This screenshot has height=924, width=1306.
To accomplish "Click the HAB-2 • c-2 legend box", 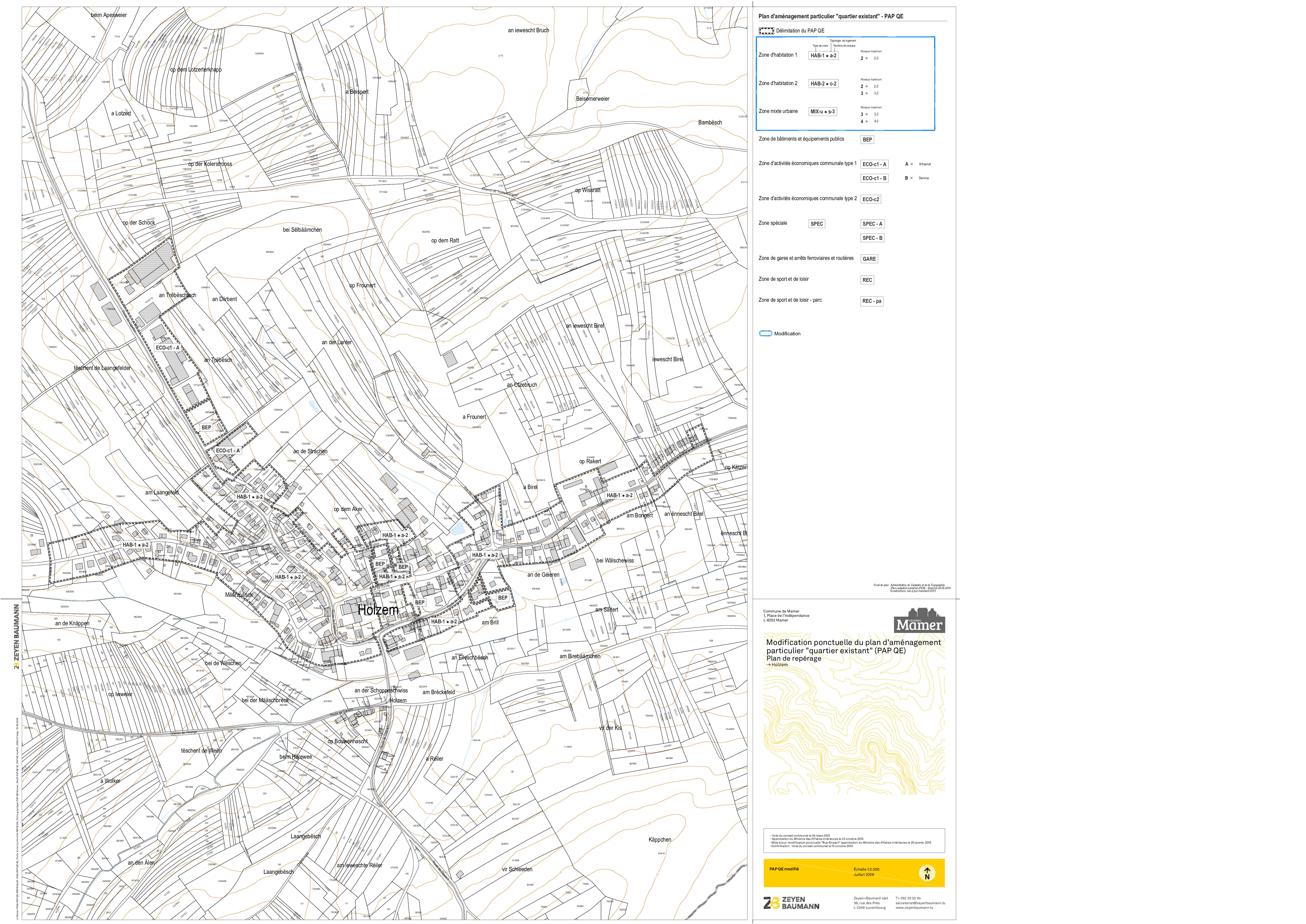I will [x=823, y=84].
